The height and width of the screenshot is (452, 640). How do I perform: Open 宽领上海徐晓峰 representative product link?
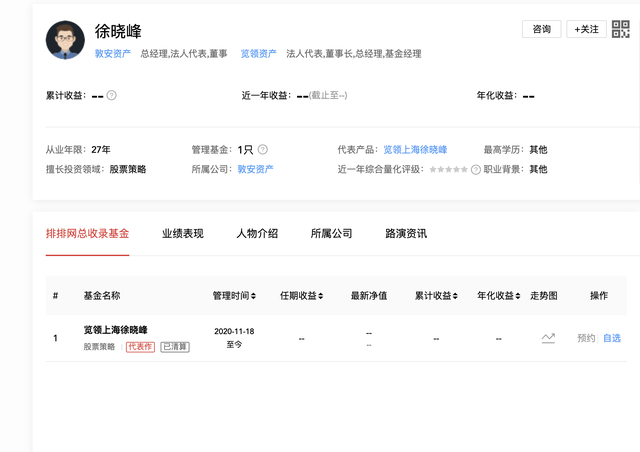(415, 149)
